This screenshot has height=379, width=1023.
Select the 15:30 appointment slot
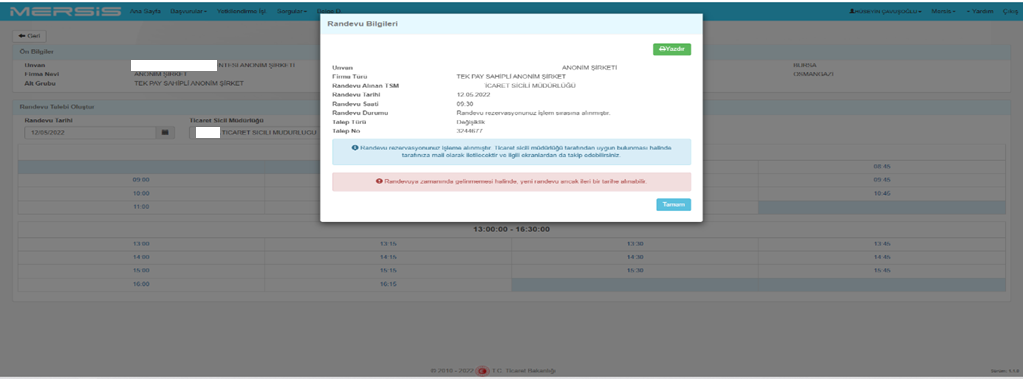[635, 271]
